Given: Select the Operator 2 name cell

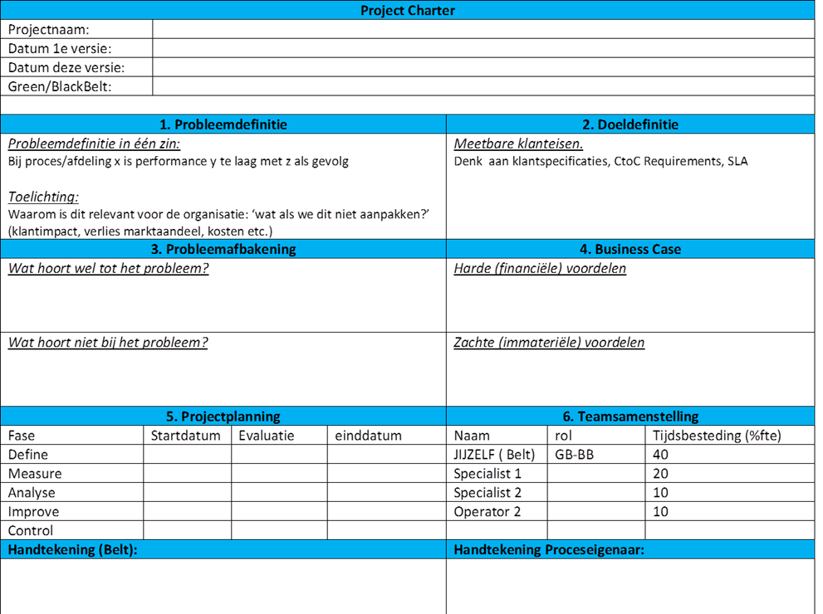Looking at the screenshot, I should click(497, 511).
